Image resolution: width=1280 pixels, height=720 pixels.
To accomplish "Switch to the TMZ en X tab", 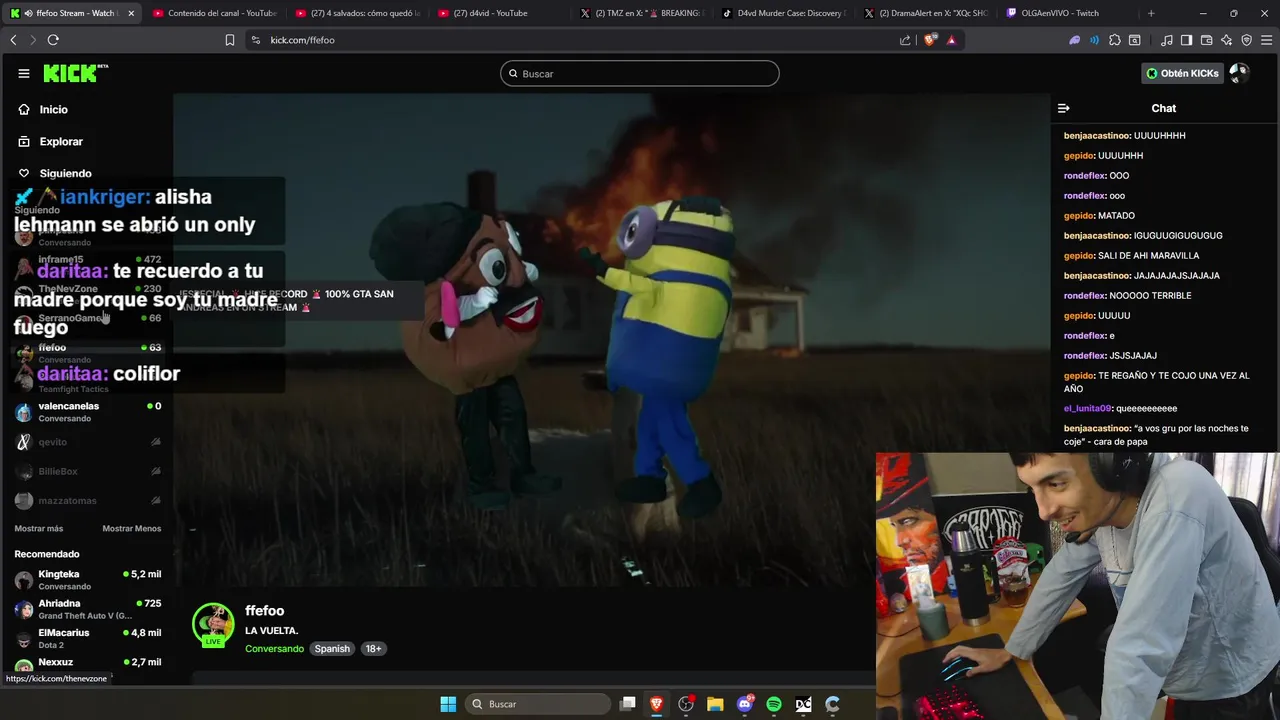I will pyautogui.click(x=642, y=13).
